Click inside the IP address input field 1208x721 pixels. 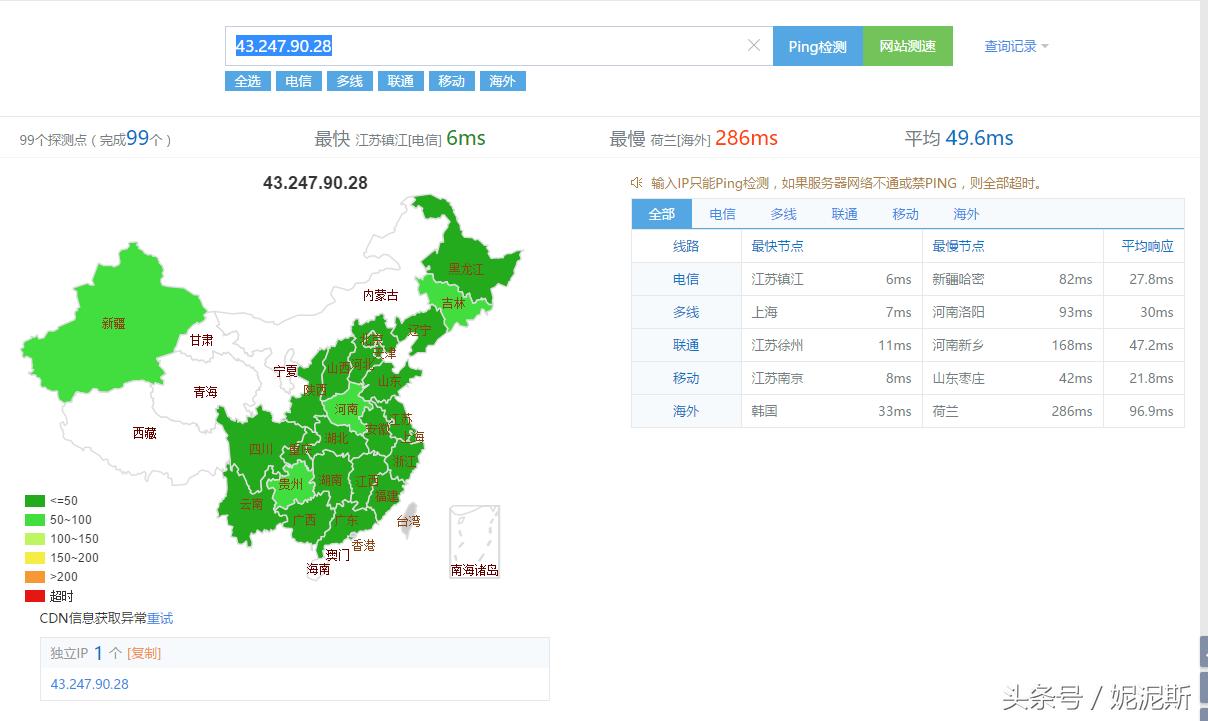coord(450,45)
